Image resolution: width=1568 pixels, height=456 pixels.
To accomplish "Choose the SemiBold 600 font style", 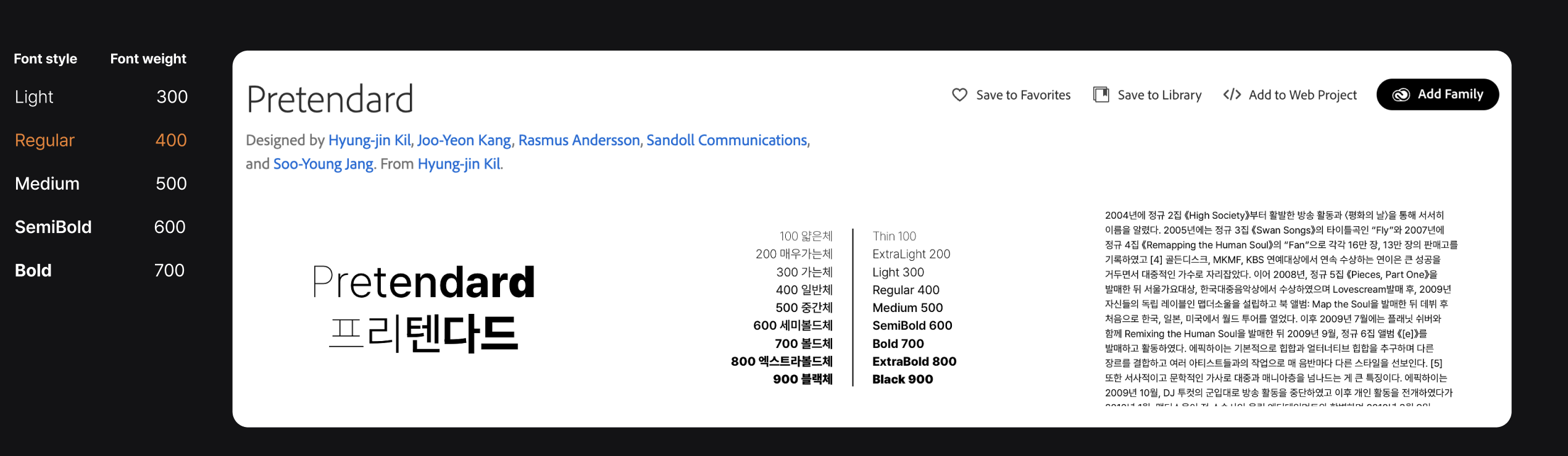I will 53,227.
